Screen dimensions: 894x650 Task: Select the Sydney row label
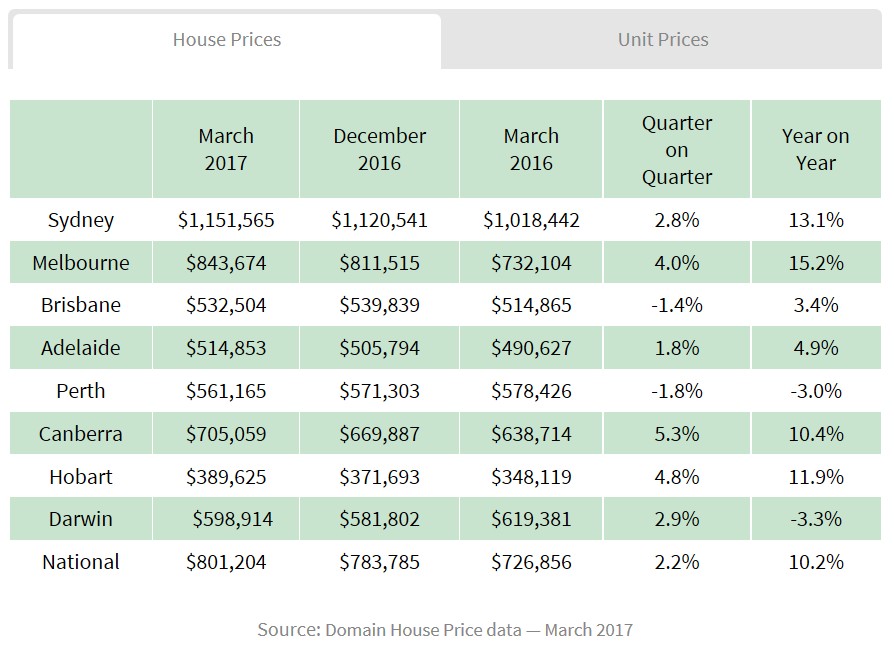click(81, 220)
